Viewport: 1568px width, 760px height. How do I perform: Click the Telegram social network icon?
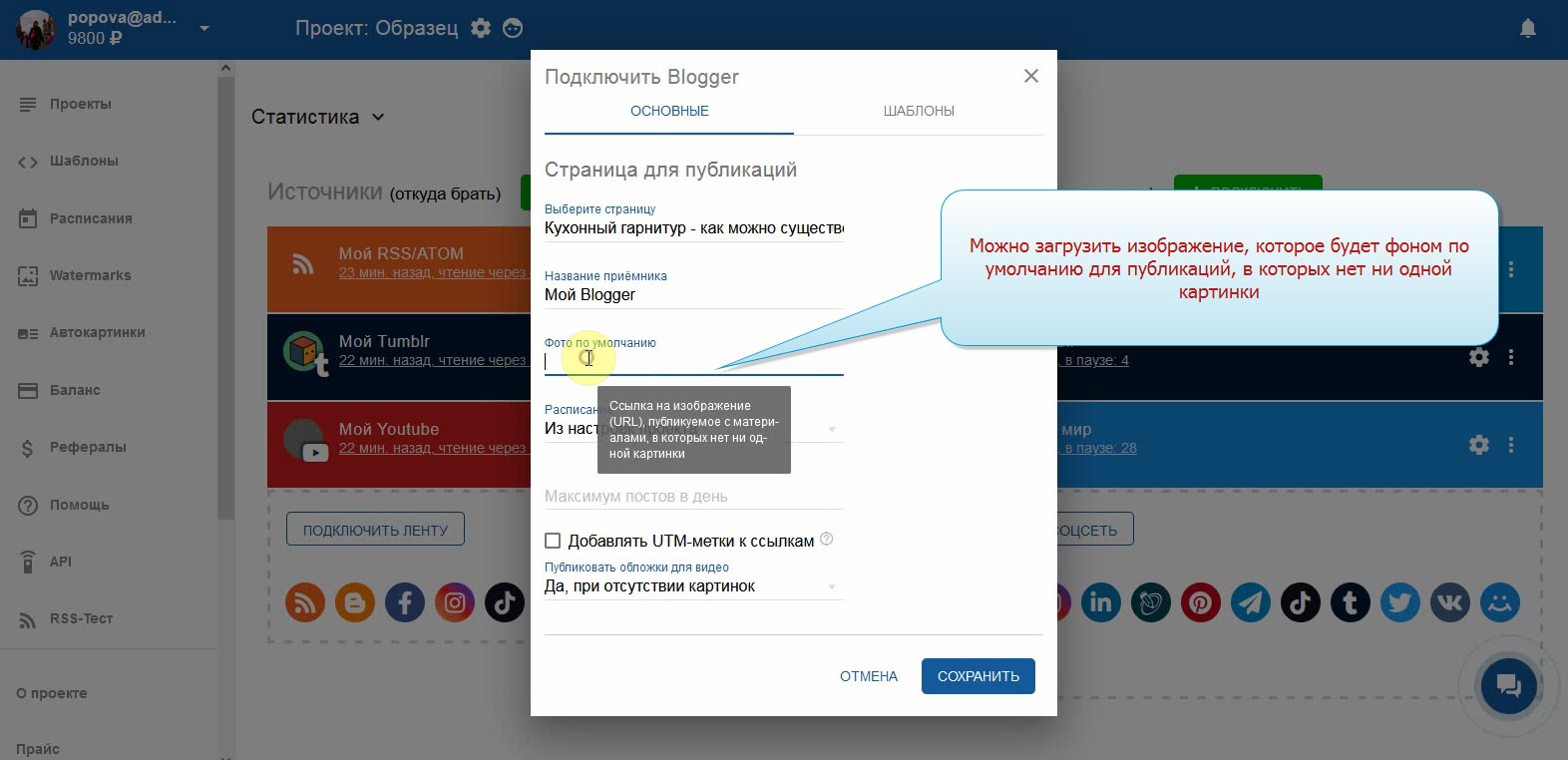(x=1250, y=602)
